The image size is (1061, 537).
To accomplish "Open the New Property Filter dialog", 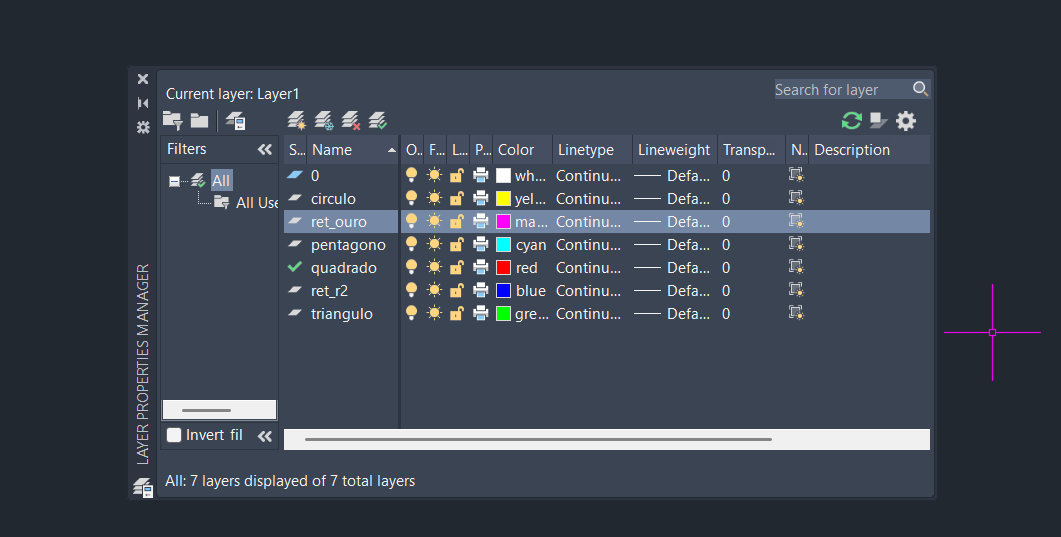I will pyautogui.click(x=172, y=121).
